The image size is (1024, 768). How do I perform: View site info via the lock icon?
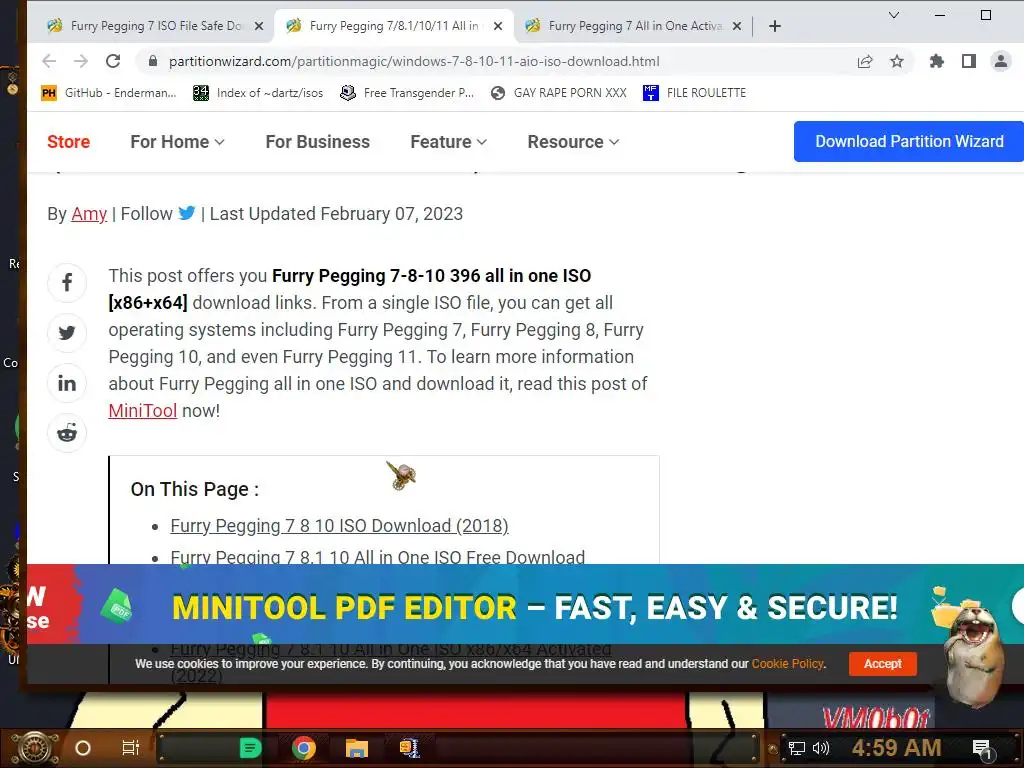pos(153,61)
